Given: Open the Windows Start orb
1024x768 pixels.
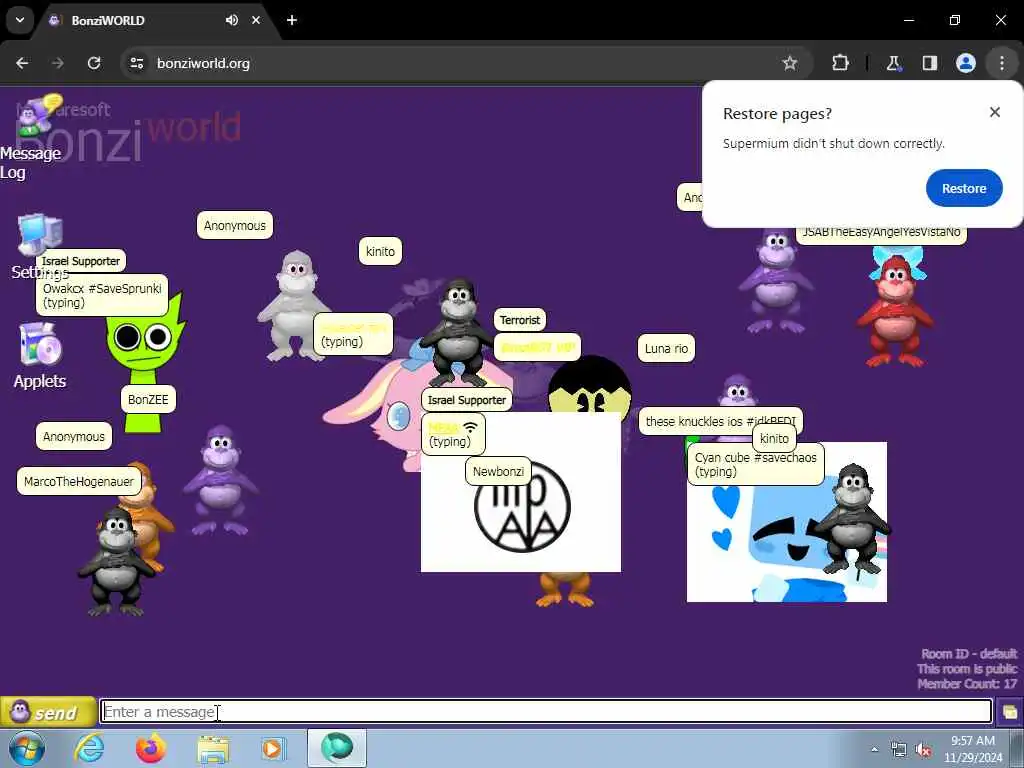Looking at the screenshot, I should coord(27,748).
